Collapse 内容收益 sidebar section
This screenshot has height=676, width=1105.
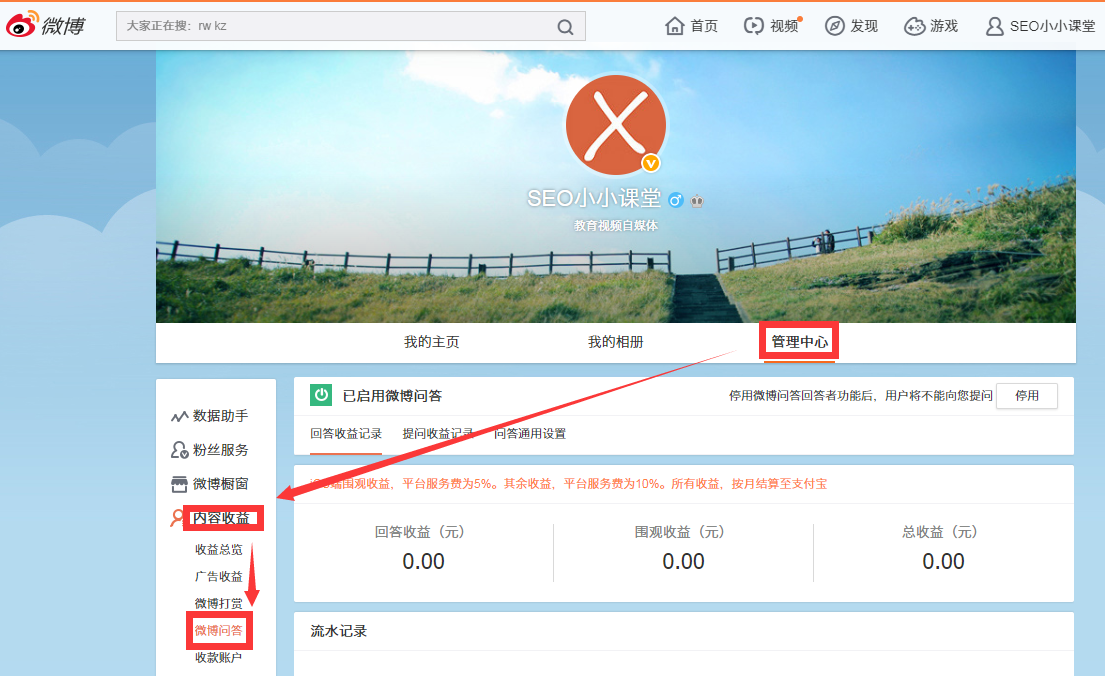coord(223,518)
